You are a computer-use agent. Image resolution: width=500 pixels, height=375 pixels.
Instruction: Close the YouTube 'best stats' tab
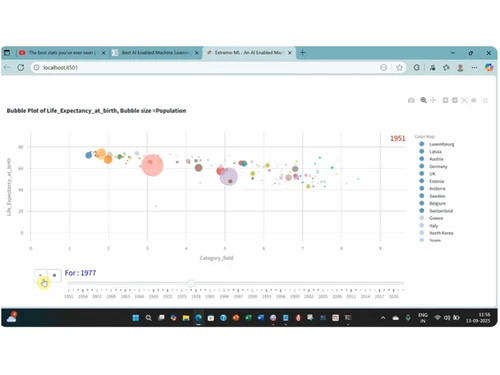(x=104, y=53)
